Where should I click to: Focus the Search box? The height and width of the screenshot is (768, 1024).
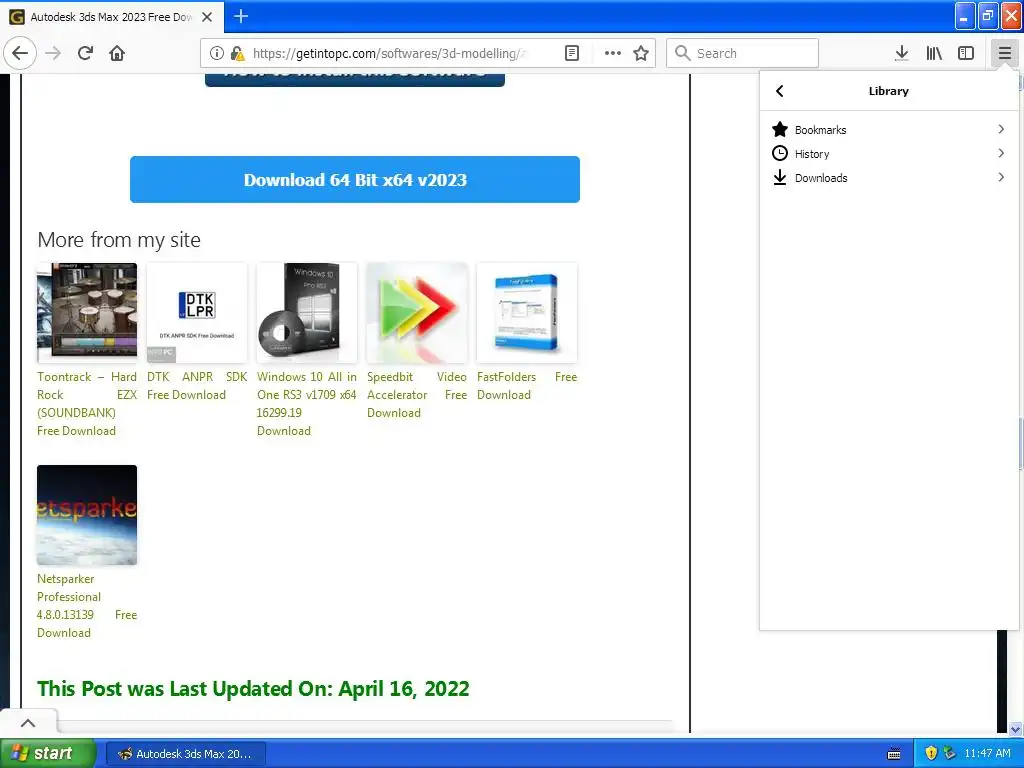pos(743,53)
